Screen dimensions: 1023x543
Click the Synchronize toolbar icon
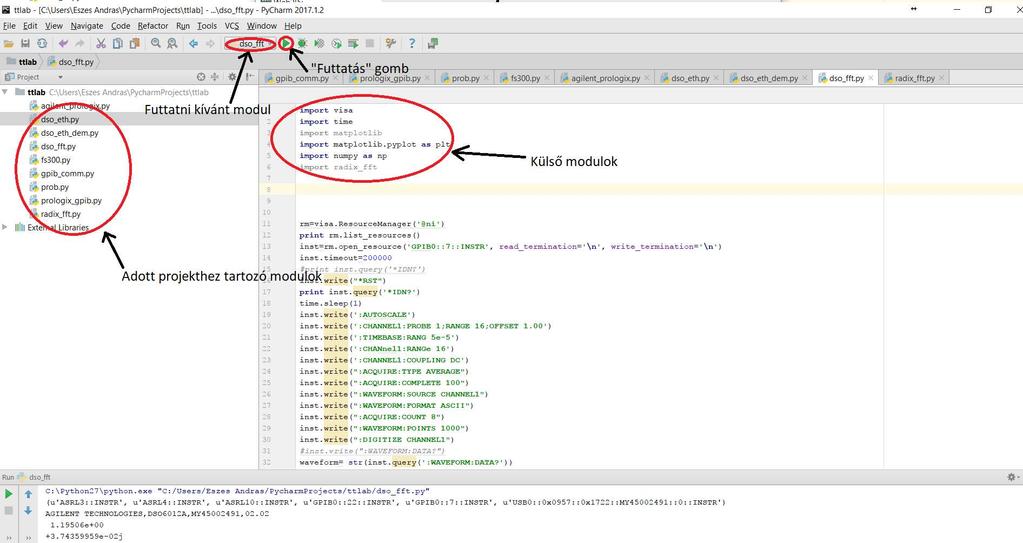(x=42, y=44)
